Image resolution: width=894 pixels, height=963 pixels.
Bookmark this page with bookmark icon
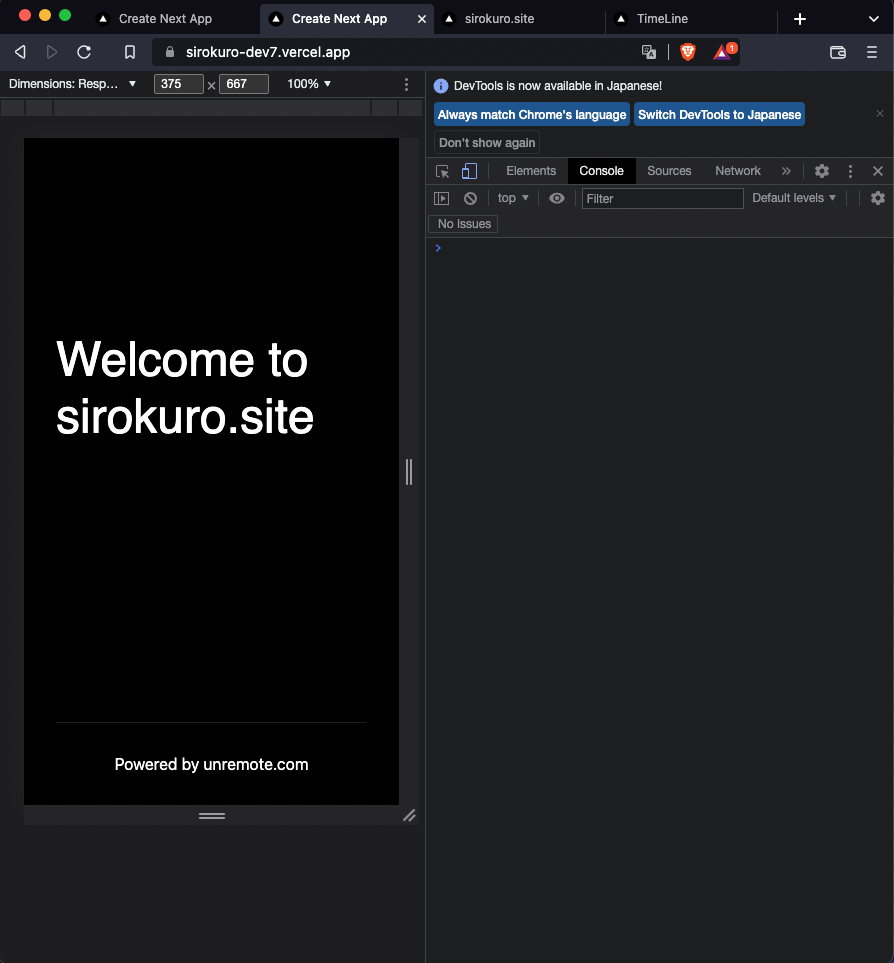(x=130, y=52)
